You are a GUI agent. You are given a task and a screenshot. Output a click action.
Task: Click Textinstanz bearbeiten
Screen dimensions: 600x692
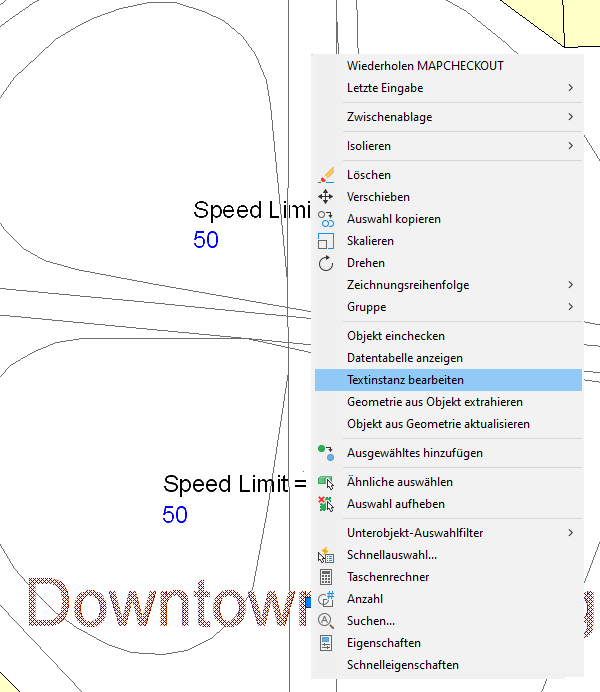click(x=448, y=380)
